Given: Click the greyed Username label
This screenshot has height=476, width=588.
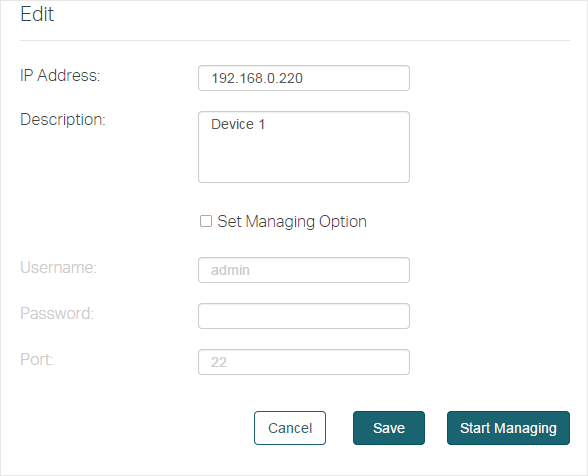Looking at the screenshot, I should pos(58,267).
